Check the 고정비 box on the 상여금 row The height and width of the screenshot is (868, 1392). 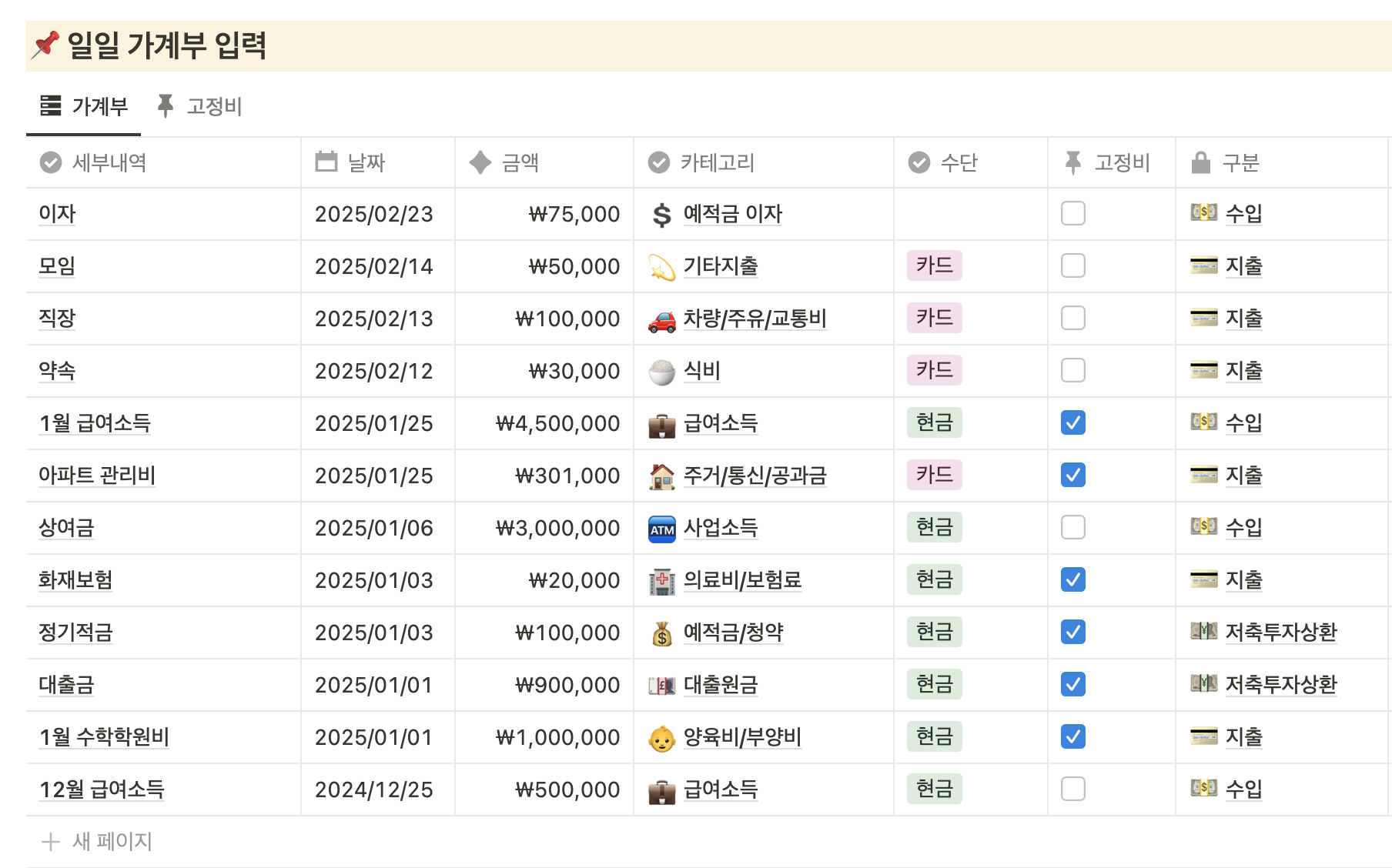click(1072, 527)
